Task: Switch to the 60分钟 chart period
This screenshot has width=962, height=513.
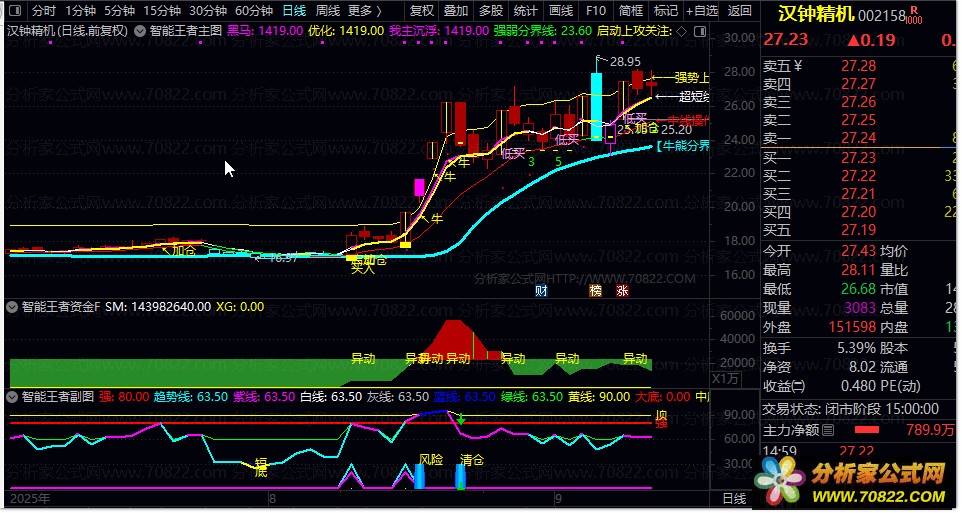Action: coord(254,10)
